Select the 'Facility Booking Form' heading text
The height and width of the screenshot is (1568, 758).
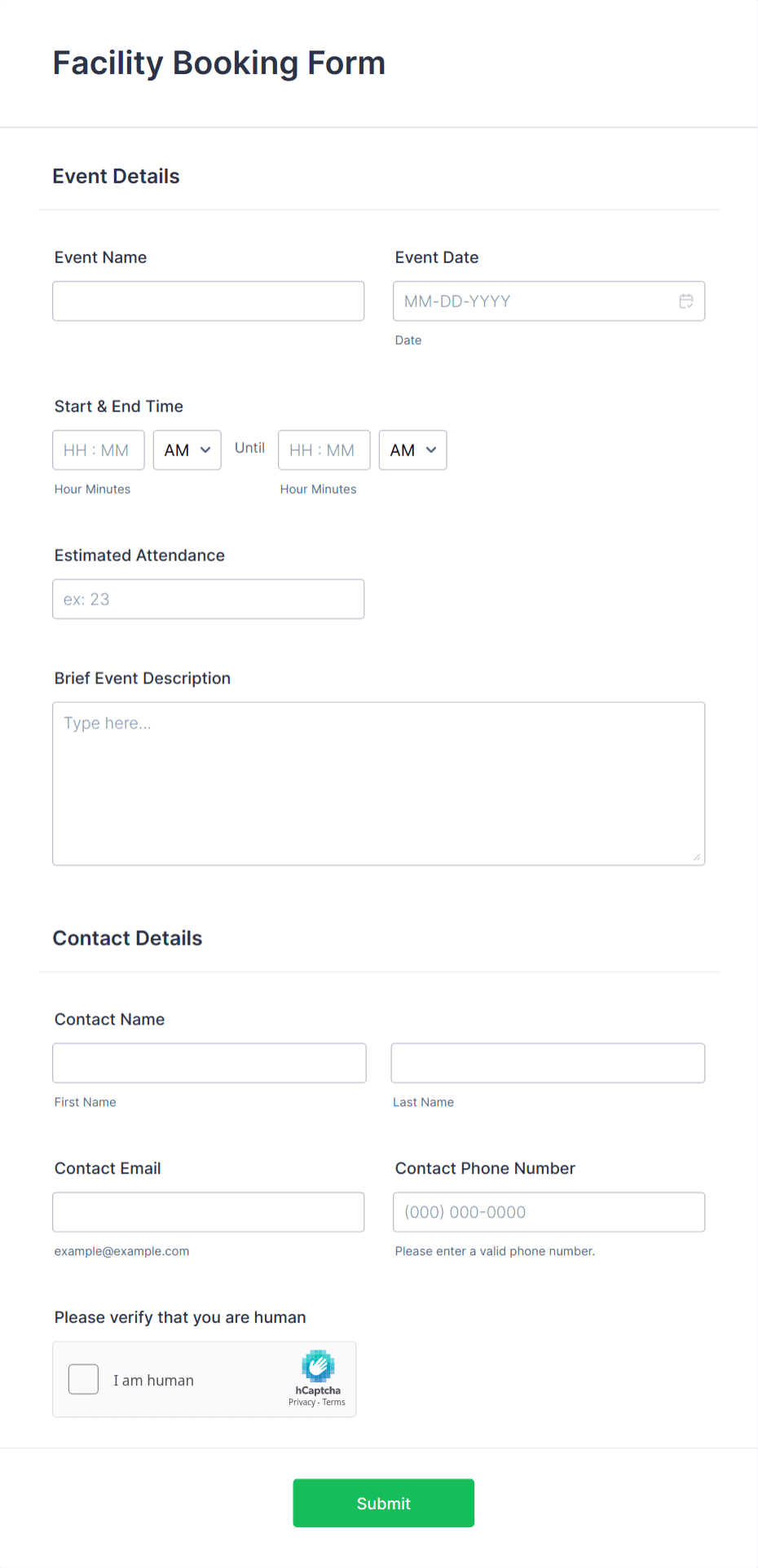click(x=218, y=62)
